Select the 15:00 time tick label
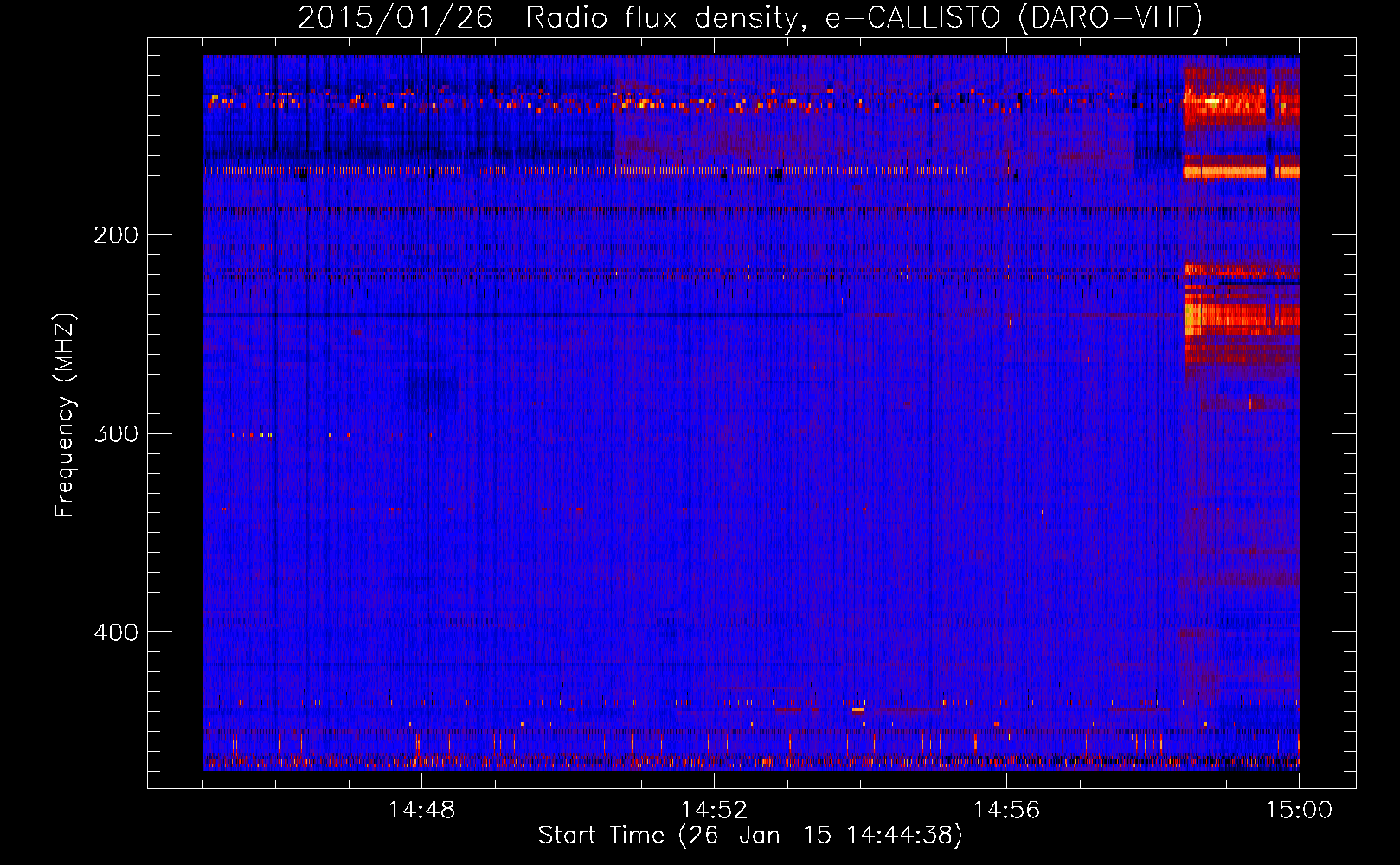The height and width of the screenshot is (865, 1400). 1299,811
